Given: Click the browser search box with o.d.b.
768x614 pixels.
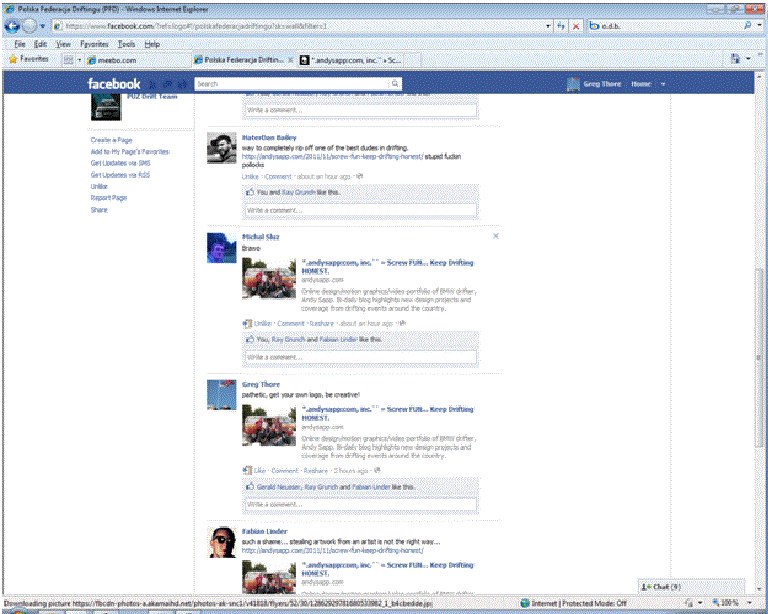Looking at the screenshot, I should coord(665,26).
